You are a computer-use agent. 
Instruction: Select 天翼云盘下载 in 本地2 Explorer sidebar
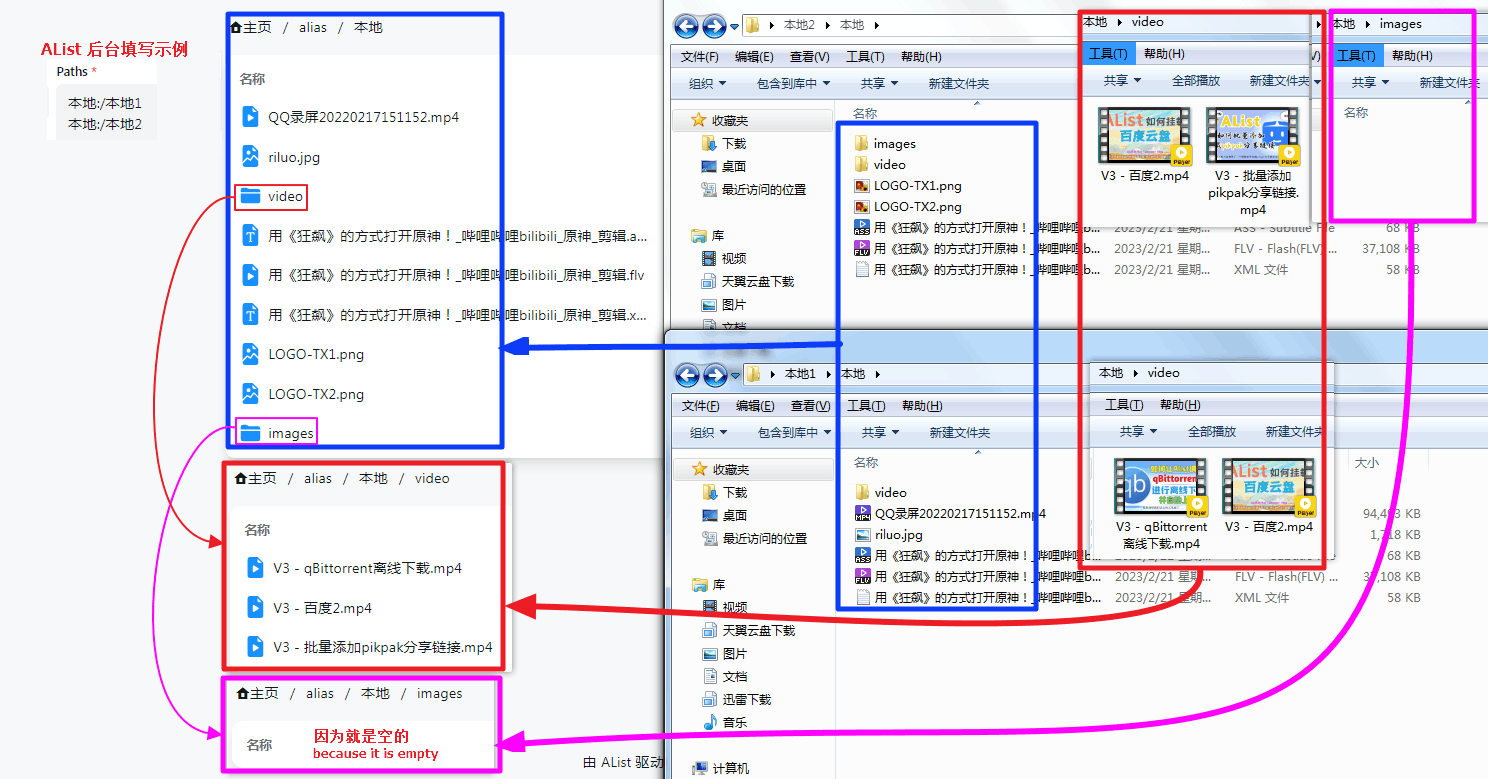click(x=747, y=281)
